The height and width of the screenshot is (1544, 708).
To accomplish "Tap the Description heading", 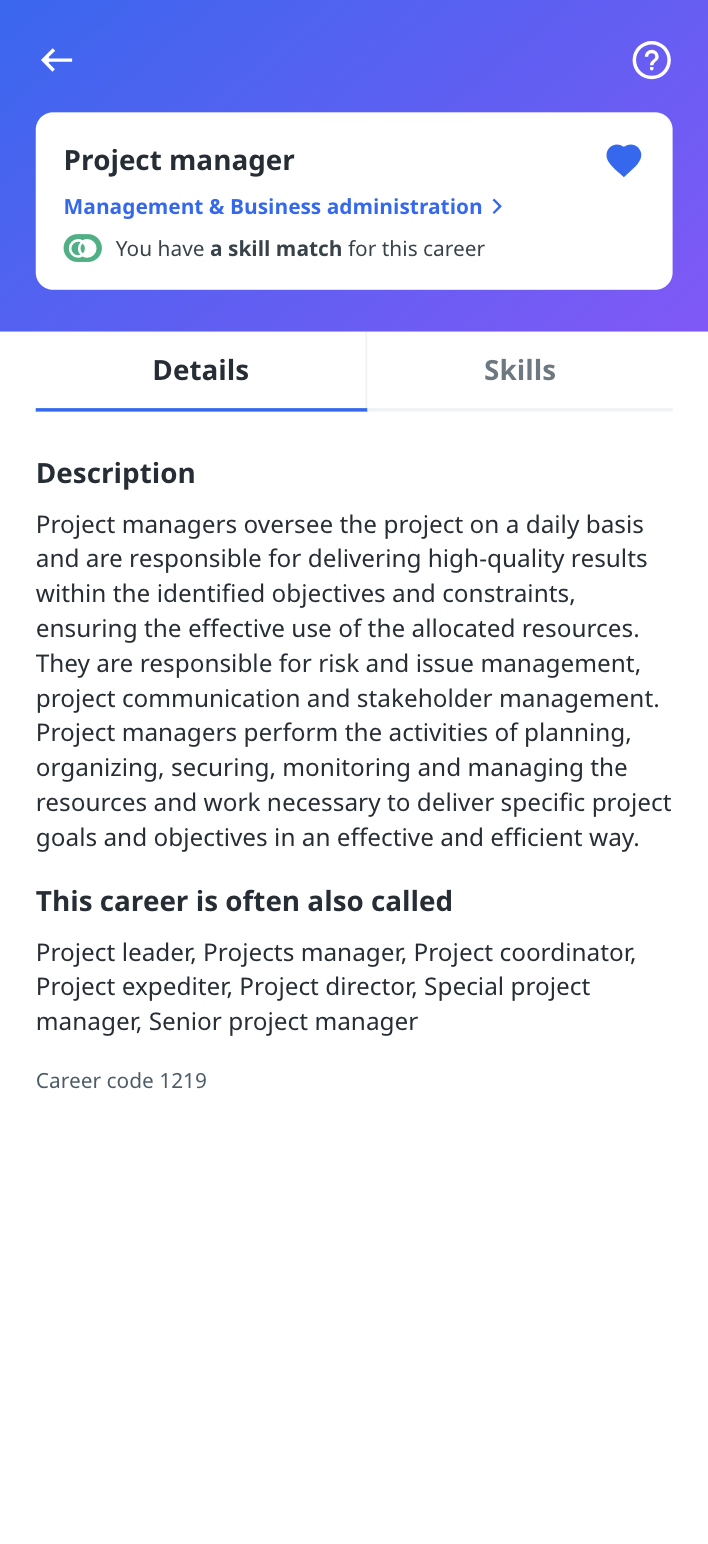I will click(x=116, y=473).
